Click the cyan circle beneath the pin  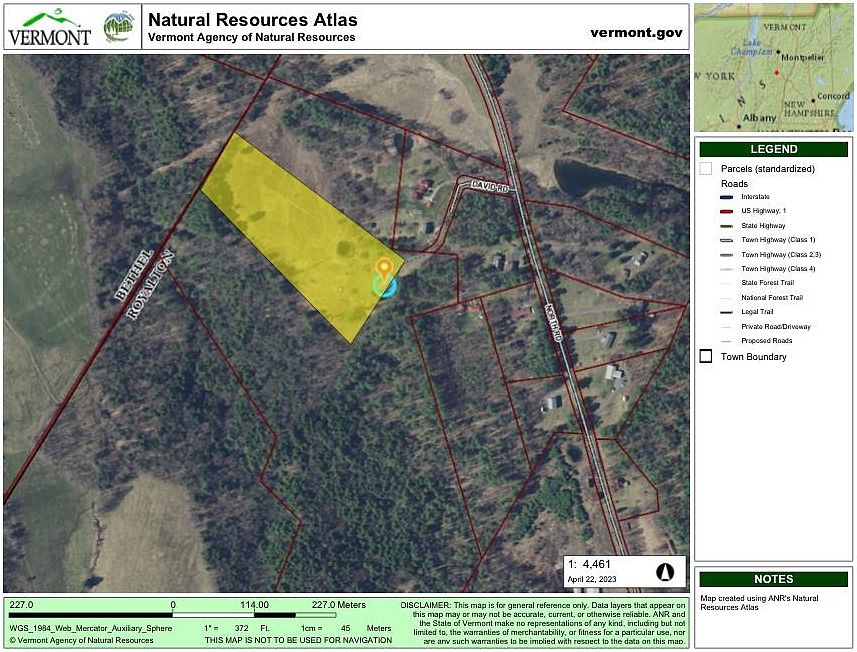coord(384,285)
